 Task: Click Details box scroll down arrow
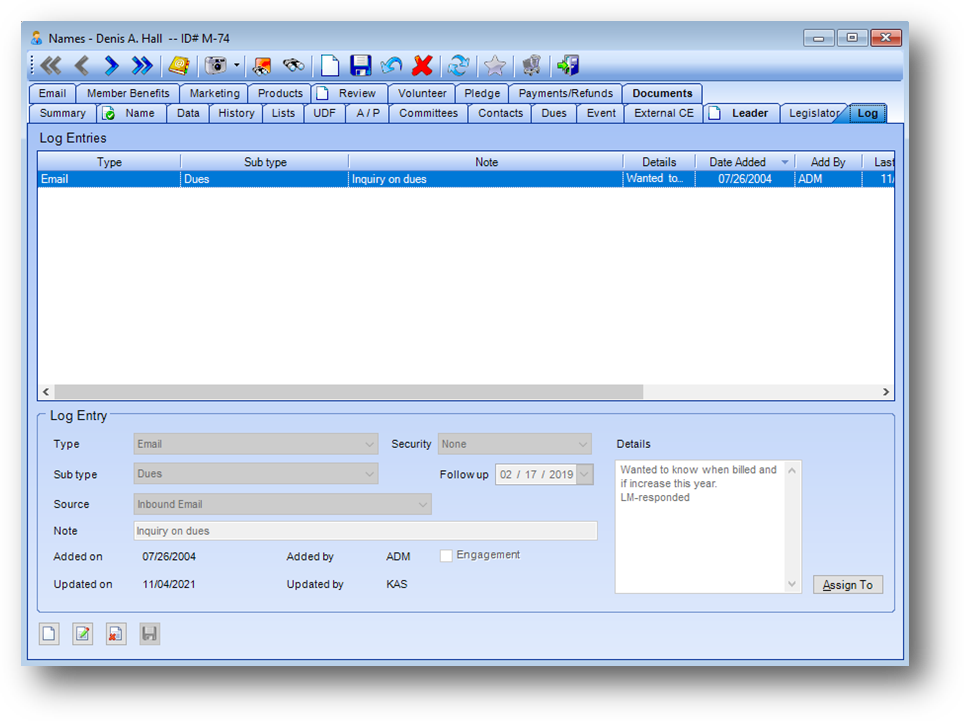coord(792,584)
